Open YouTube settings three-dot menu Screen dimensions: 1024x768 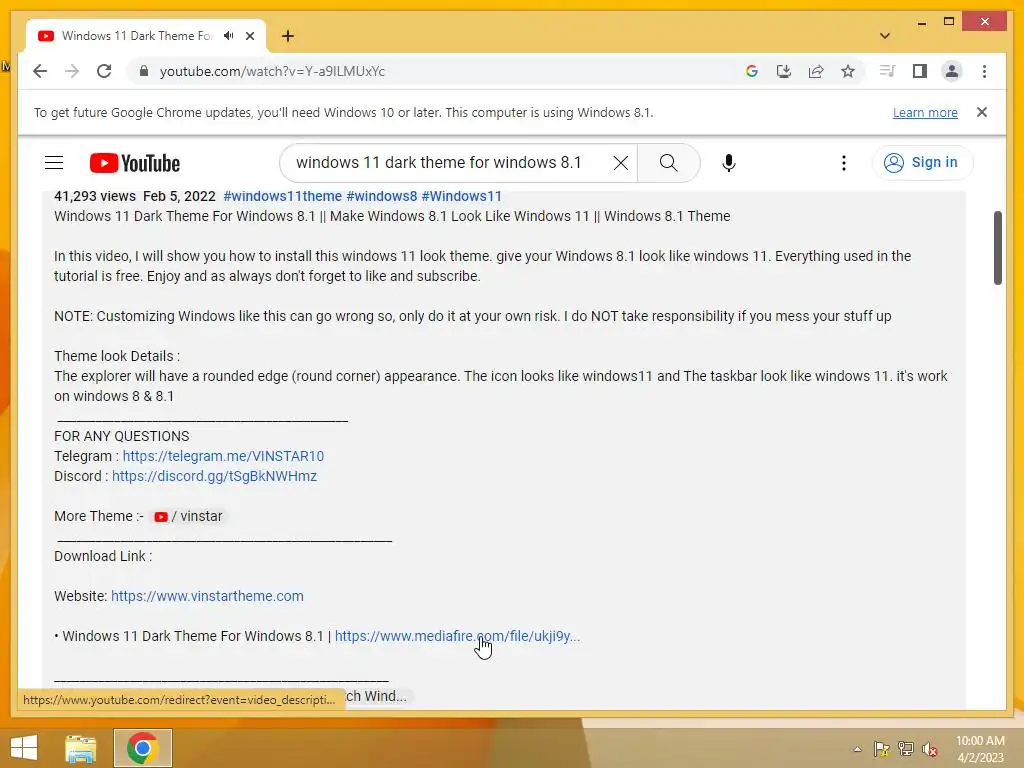[x=844, y=163]
